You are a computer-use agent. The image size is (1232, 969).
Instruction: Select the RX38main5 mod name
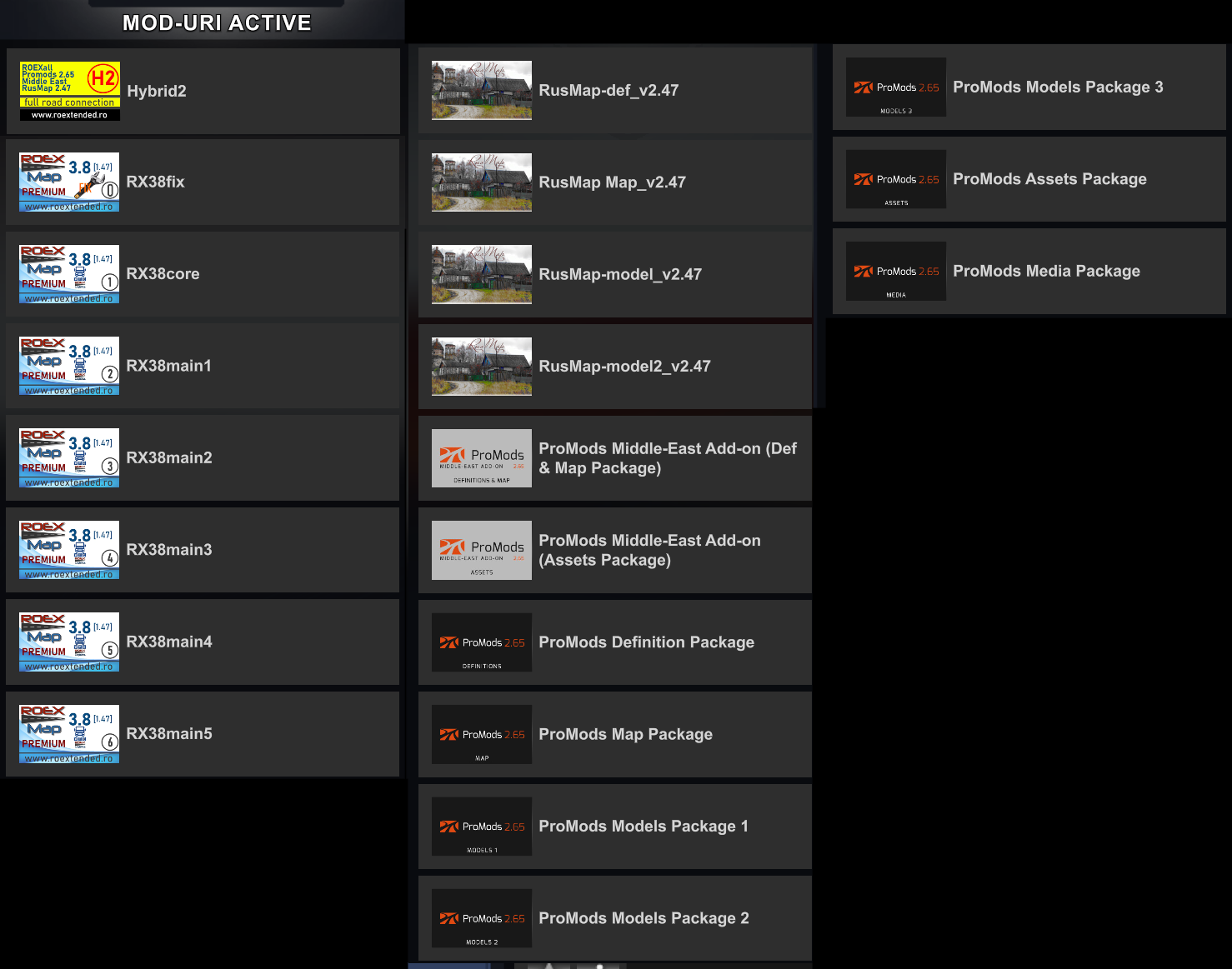[169, 734]
